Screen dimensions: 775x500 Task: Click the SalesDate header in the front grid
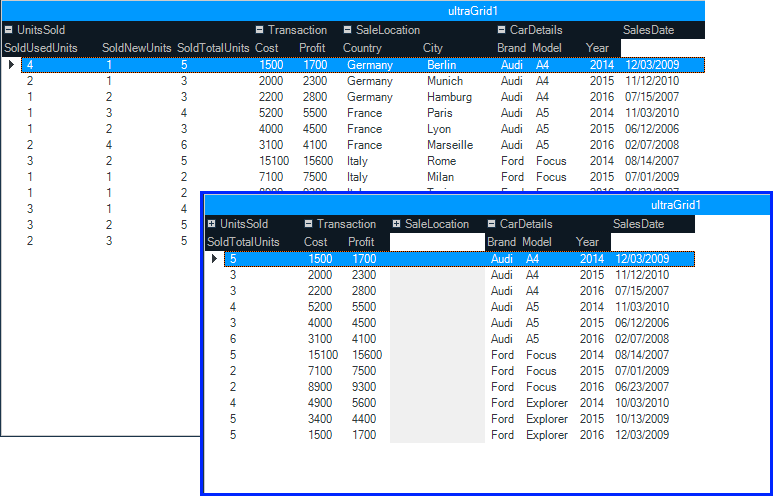point(638,224)
